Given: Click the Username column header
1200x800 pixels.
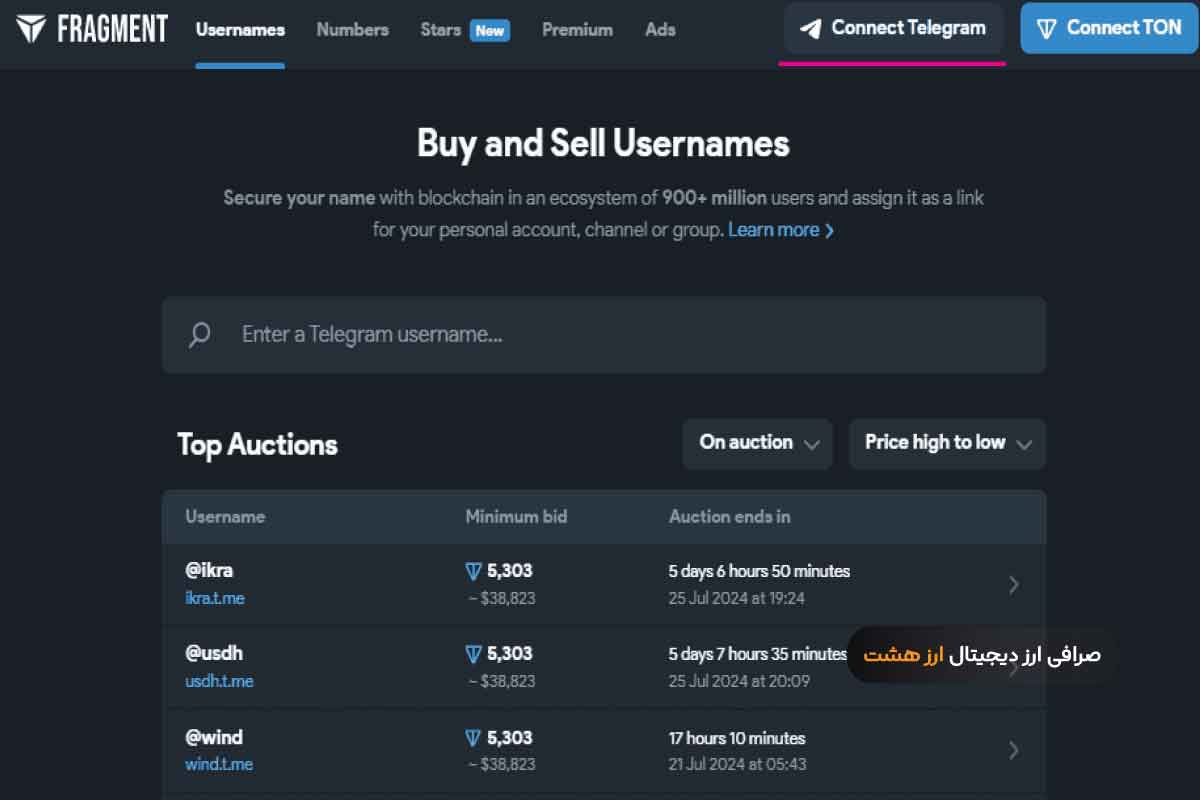Looking at the screenshot, I should (x=225, y=517).
